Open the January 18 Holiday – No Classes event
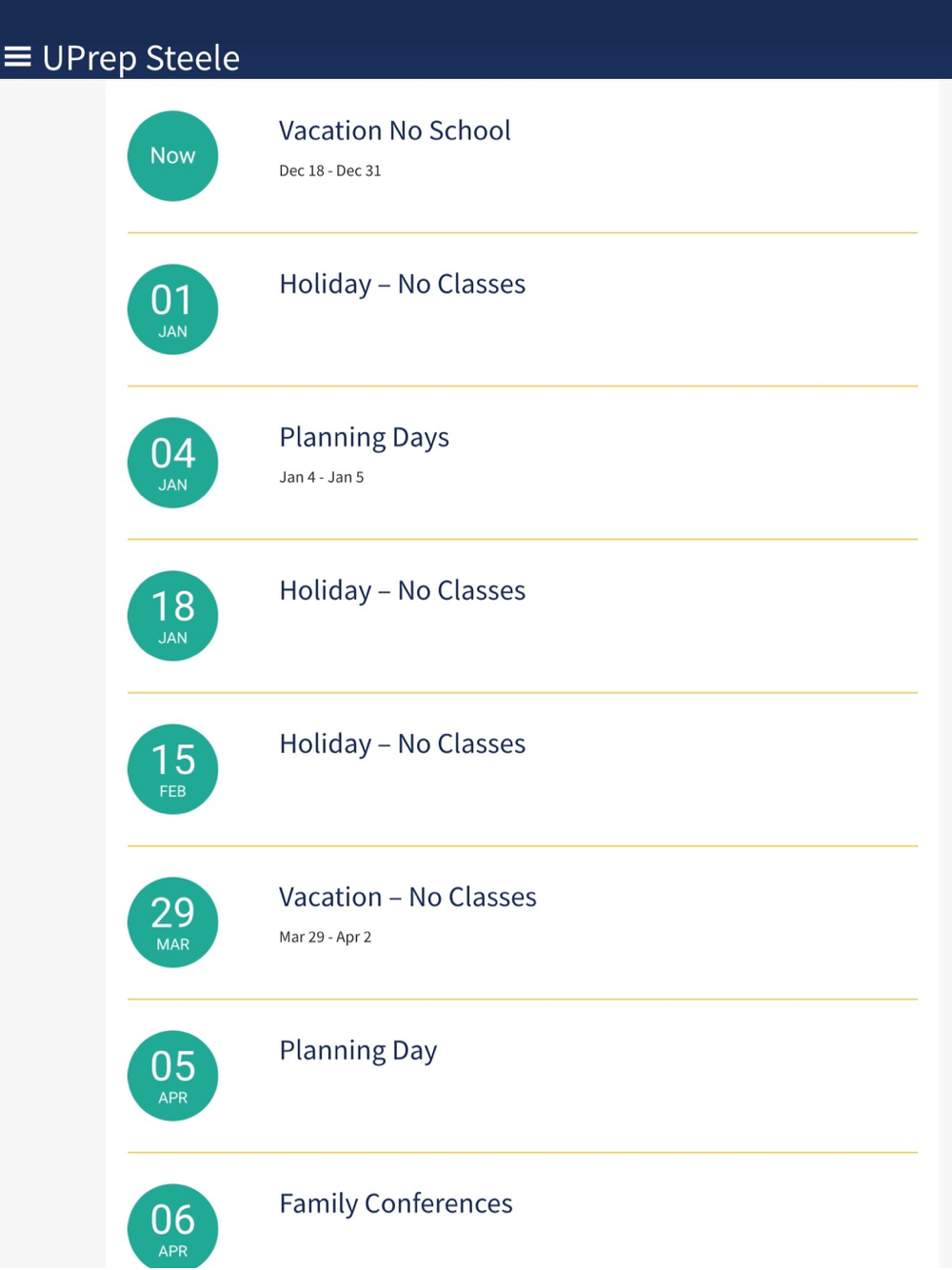Screen dimensions: 952x1270 point(402,590)
